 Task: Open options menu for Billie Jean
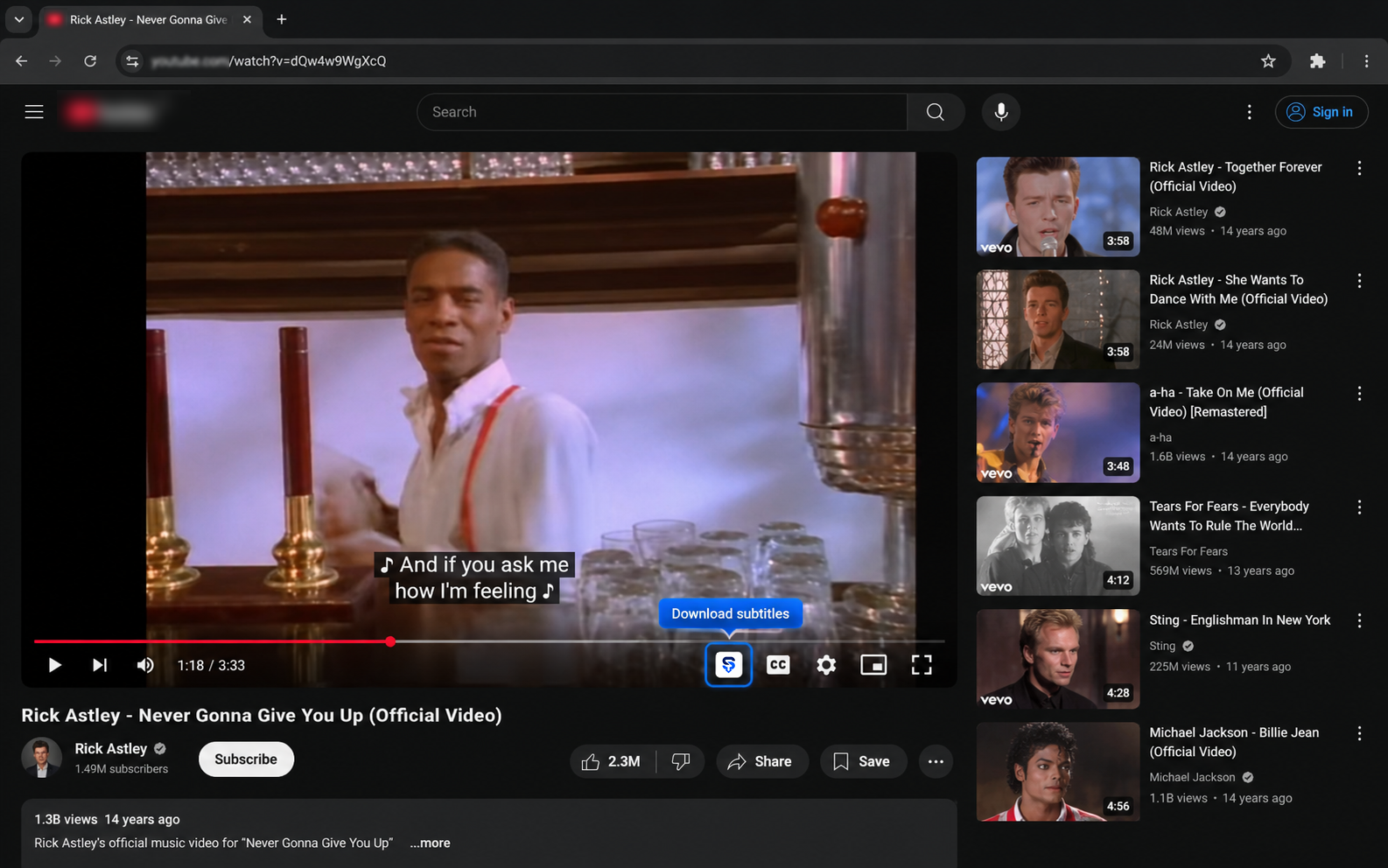point(1359,733)
